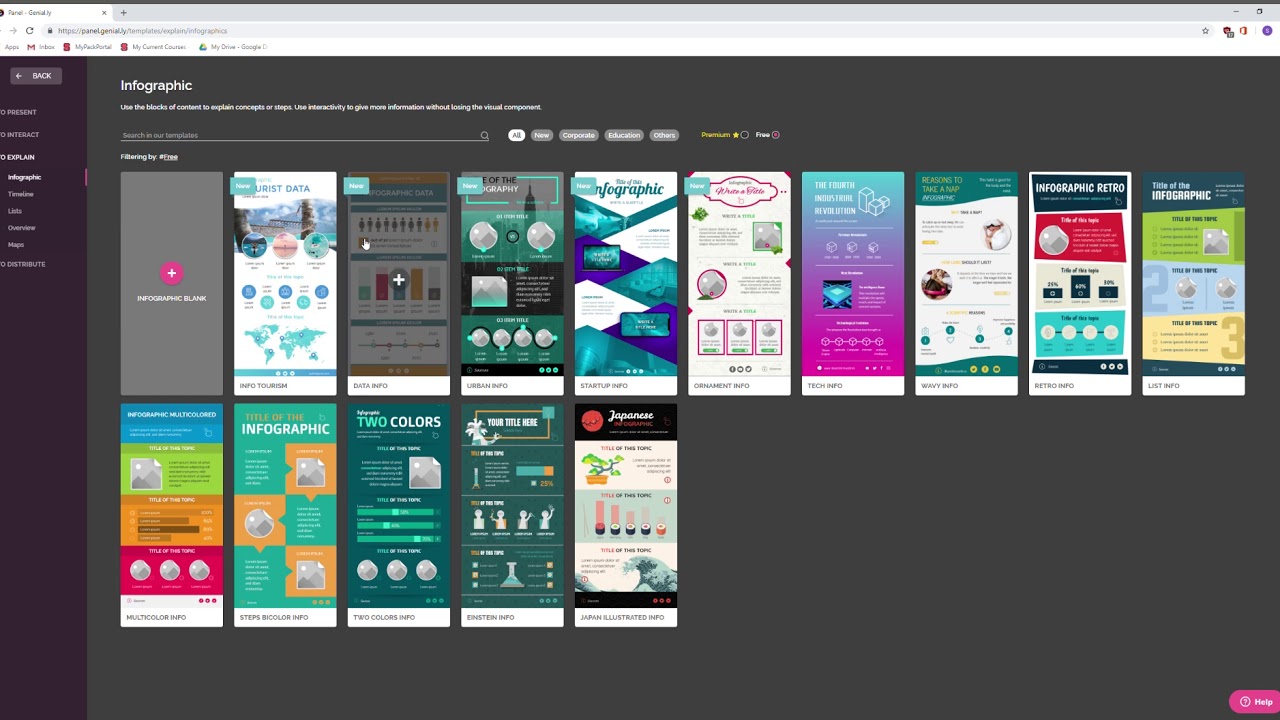This screenshot has height=720, width=1280.
Task: Select Lists in the sidebar
Action: (15, 211)
